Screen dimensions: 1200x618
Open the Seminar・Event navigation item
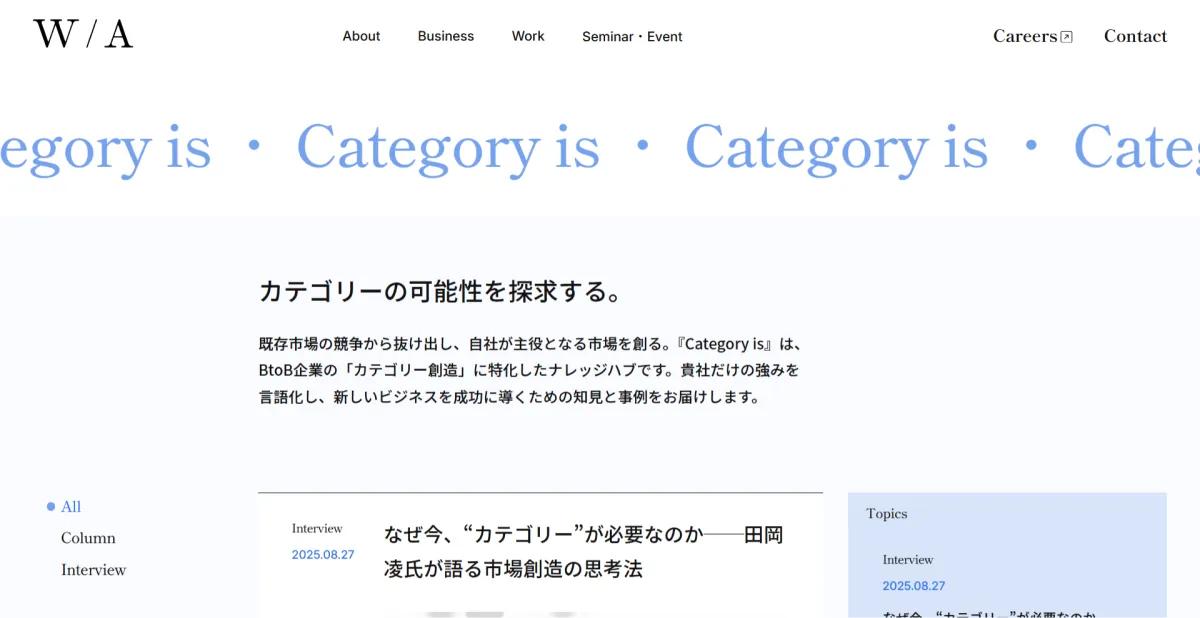pyautogui.click(x=632, y=37)
